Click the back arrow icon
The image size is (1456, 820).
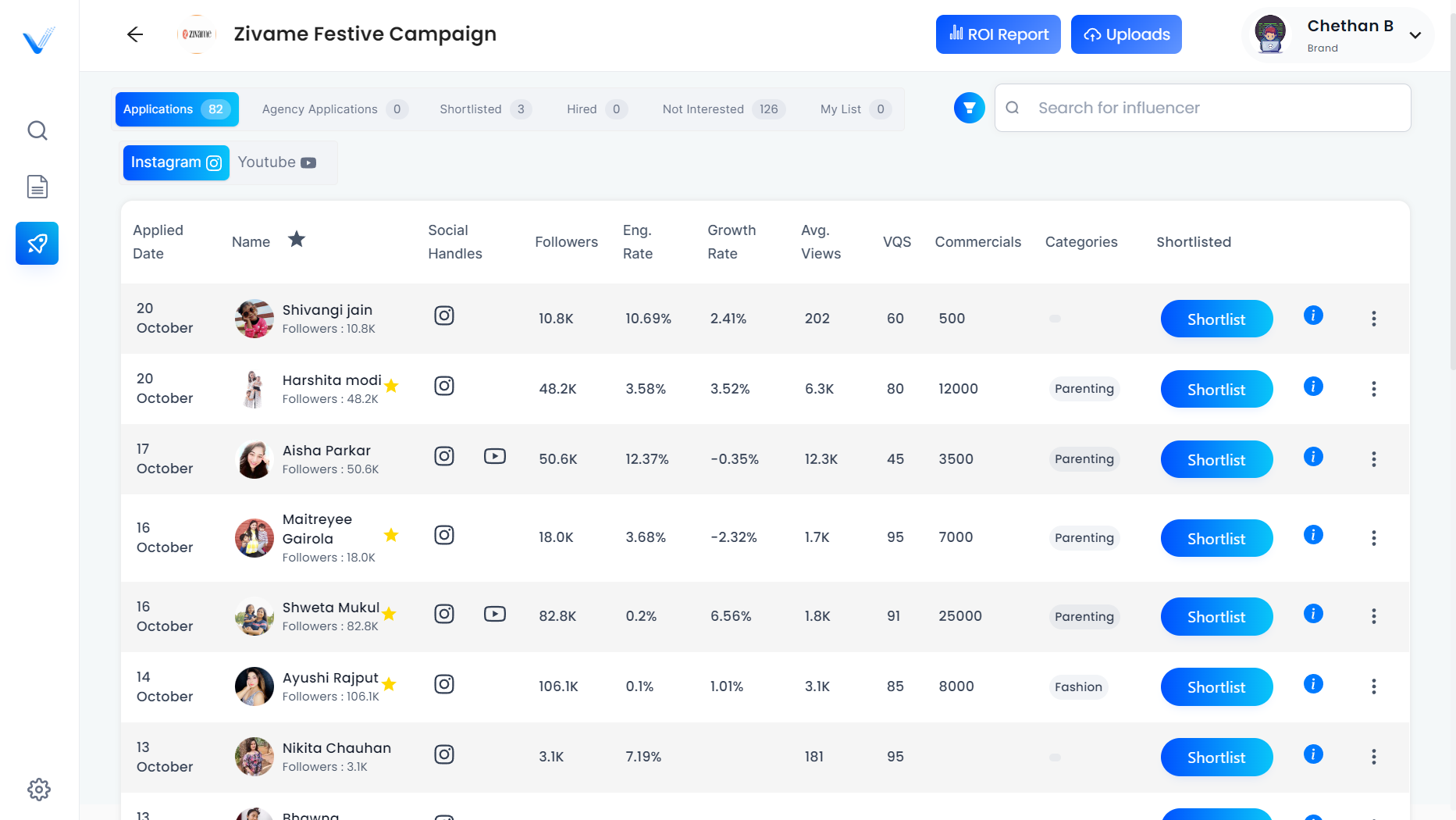[x=135, y=34]
